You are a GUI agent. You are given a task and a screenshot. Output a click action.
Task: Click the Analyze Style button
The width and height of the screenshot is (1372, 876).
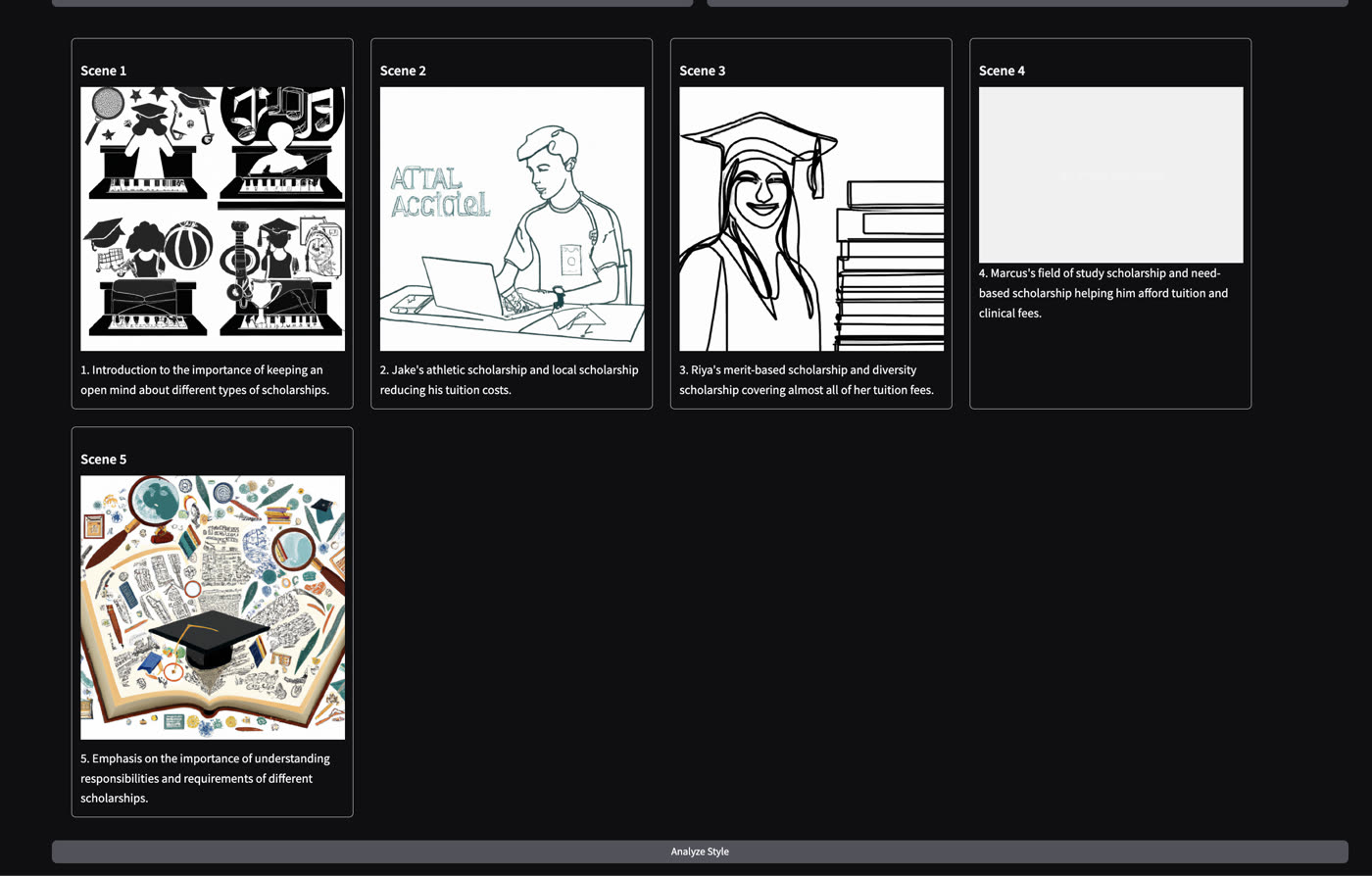tap(700, 852)
